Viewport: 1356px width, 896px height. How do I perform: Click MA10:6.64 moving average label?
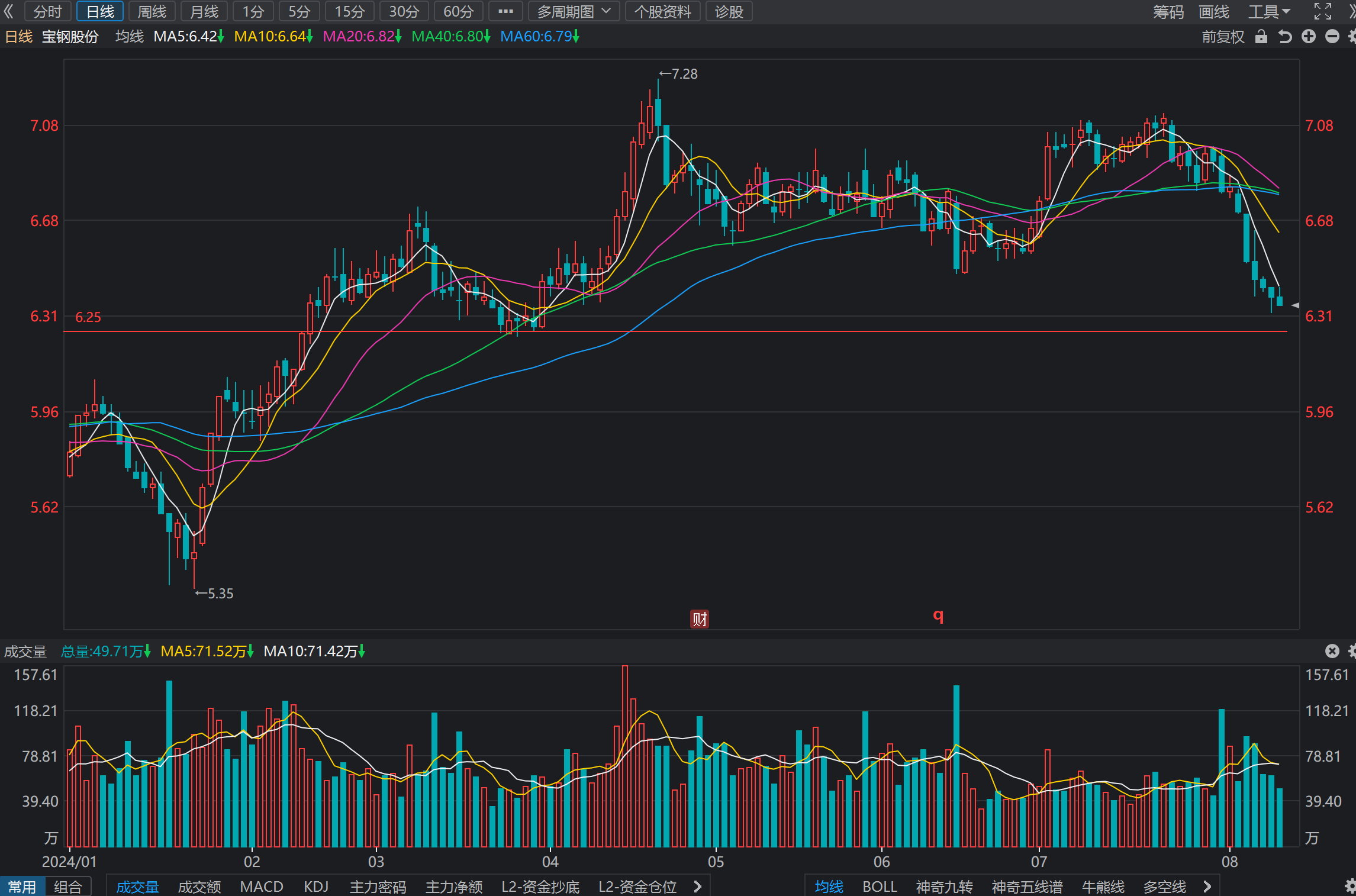273,37
